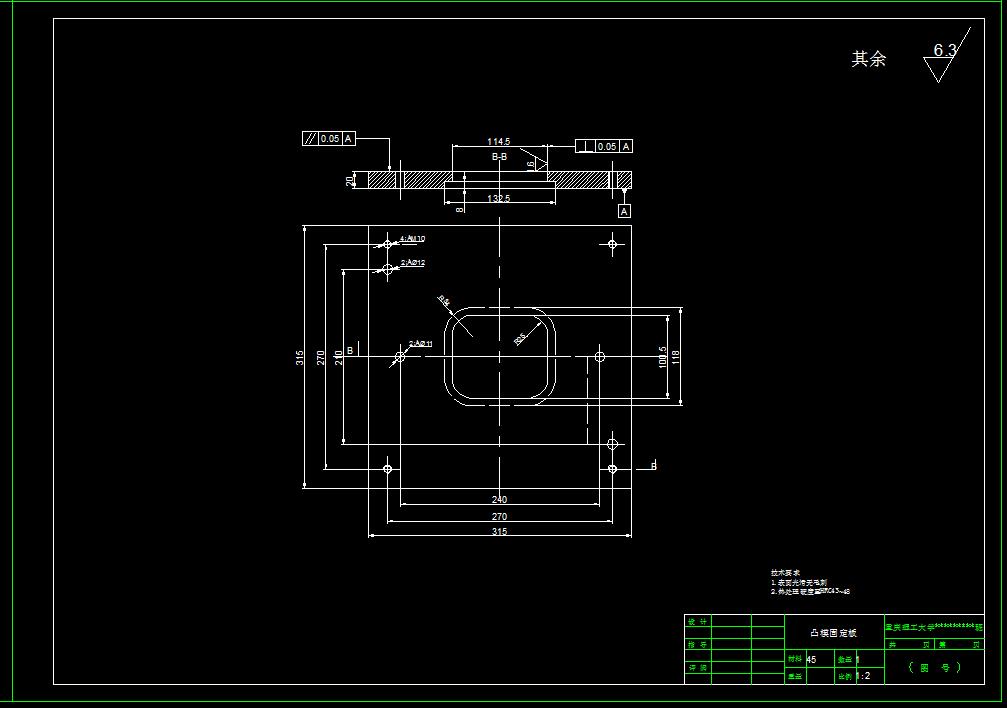This screenshot has width=1007, height=708.
Task: Select the 8 depth dimension text
Action: [459, 209]
